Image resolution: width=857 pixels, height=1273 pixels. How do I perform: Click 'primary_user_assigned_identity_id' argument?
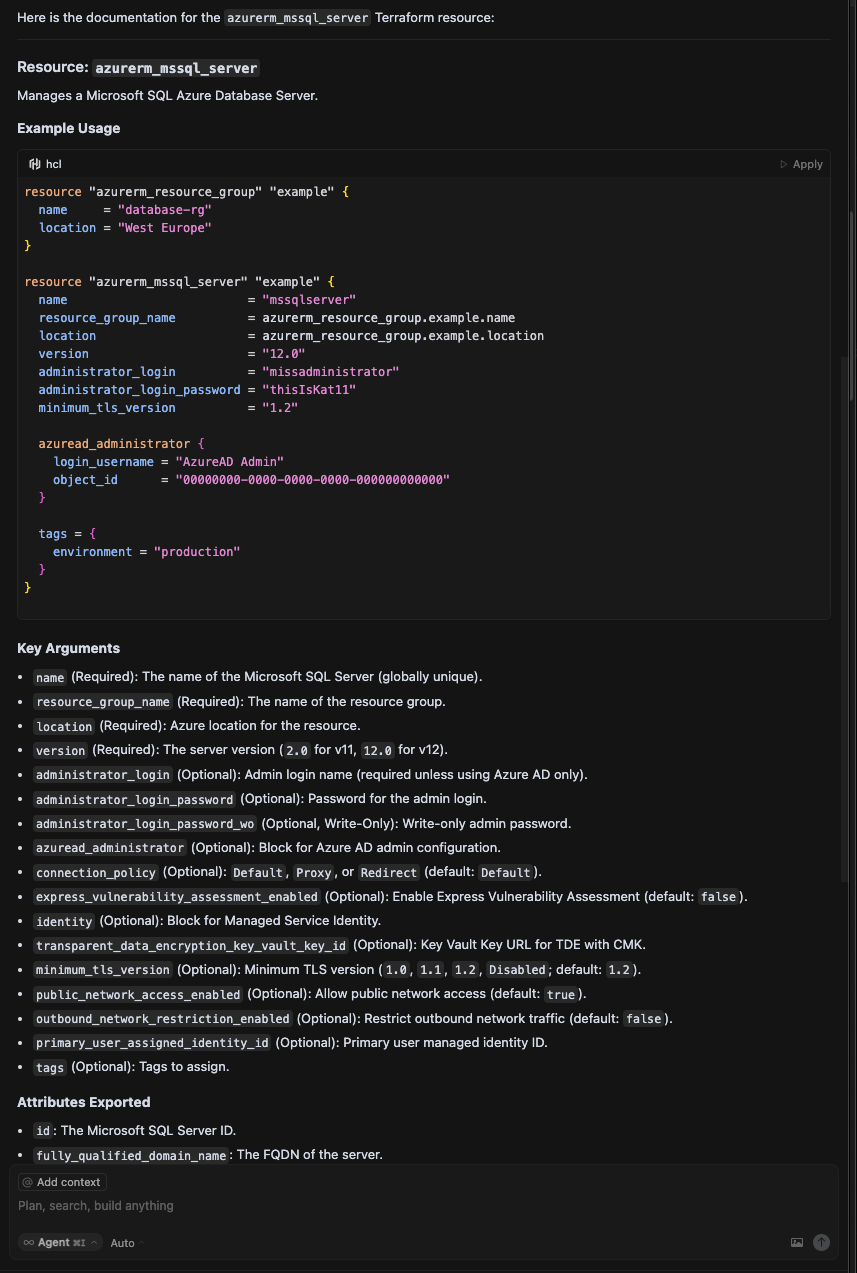(152, 1043)
